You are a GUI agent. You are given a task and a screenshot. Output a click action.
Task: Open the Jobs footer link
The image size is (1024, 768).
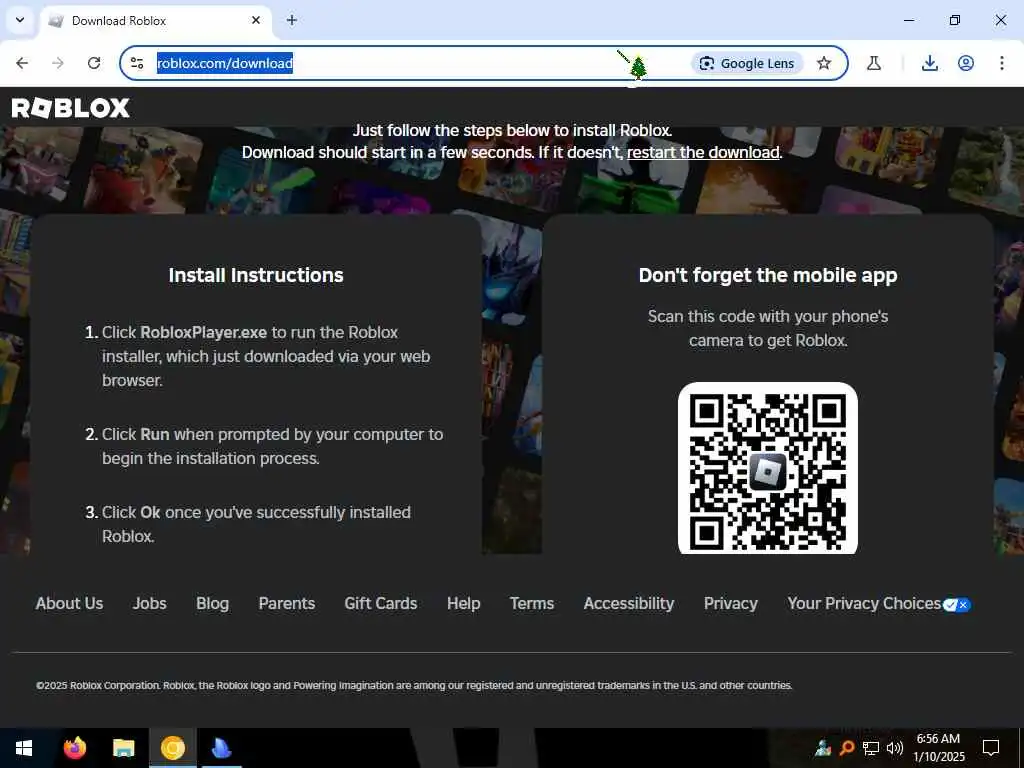tap(150, 603)
